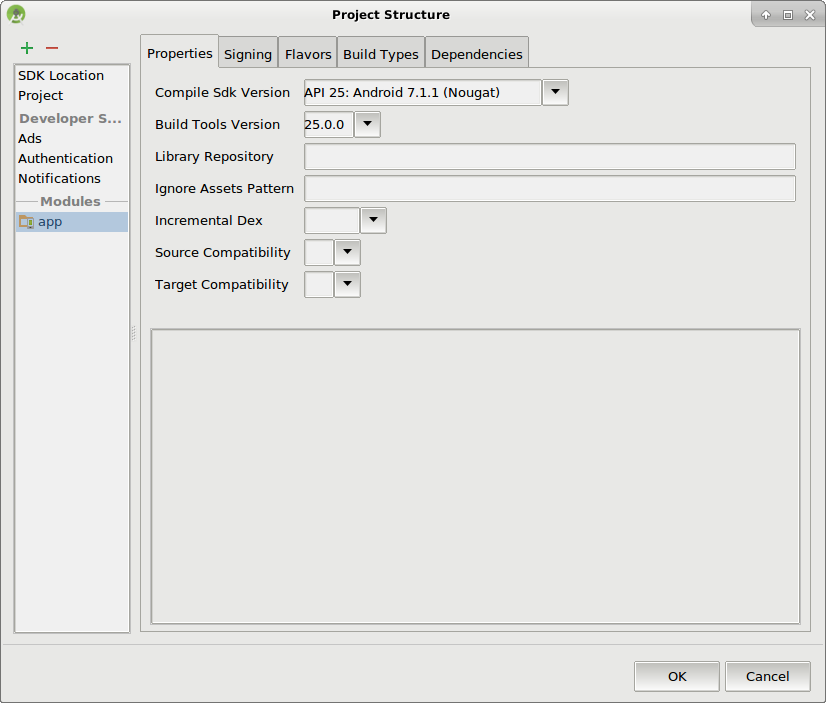Click the Compile Sdk Version dropdown arrow
826x703 pixels.
tap(555, 92)
